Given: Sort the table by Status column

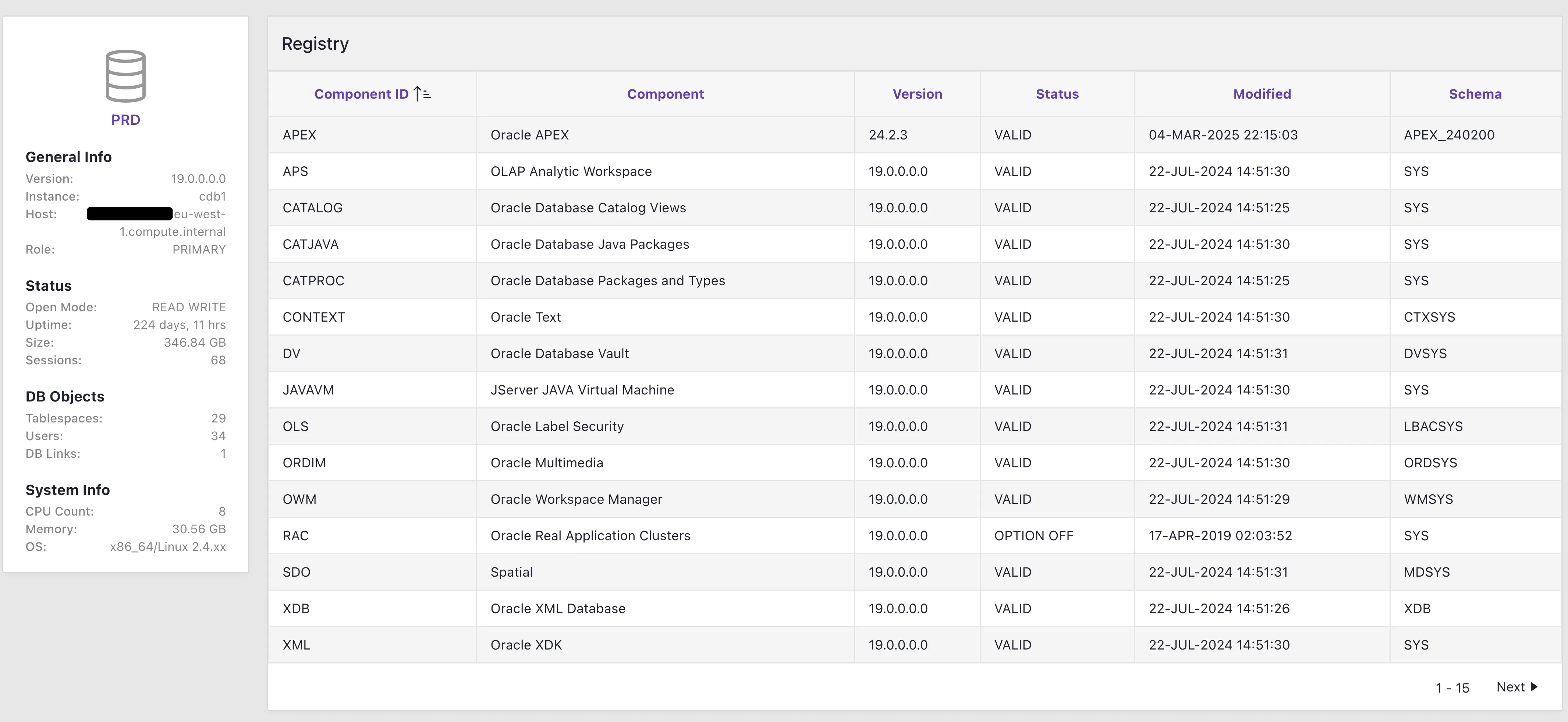Looking at the screenshot, I should click(1057, 94).
